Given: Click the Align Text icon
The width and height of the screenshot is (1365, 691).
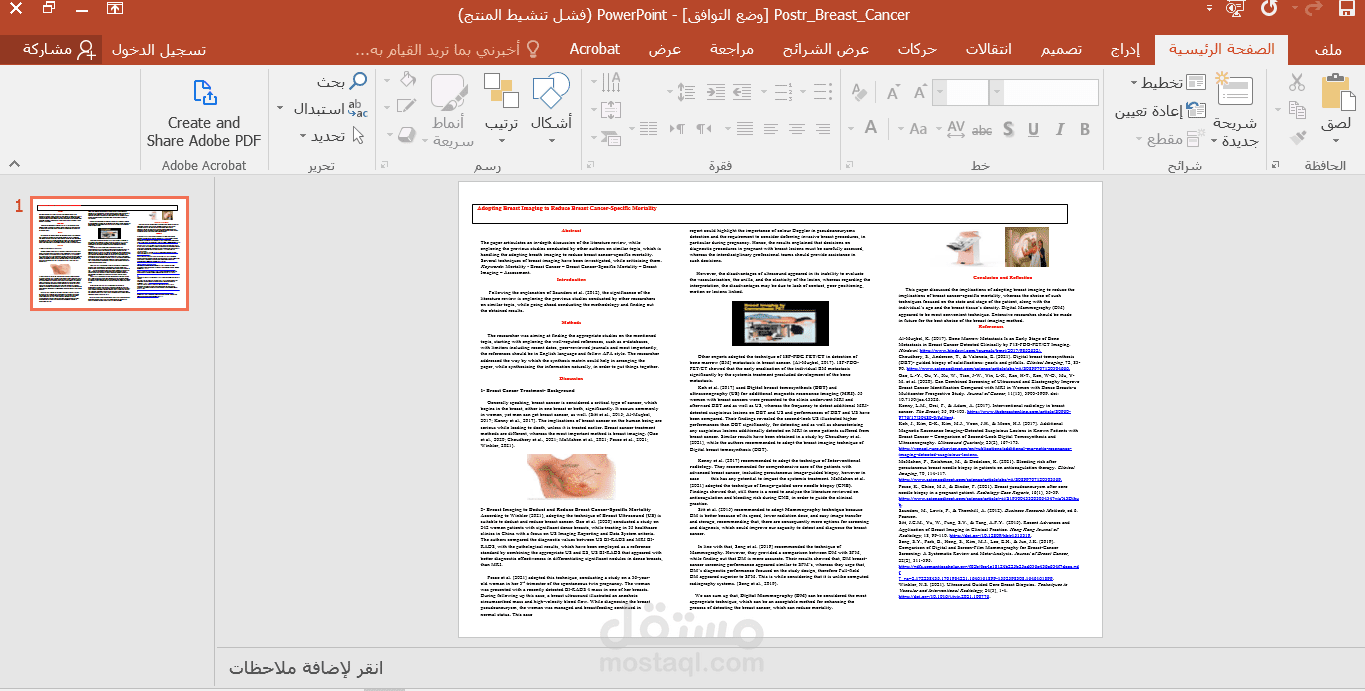Looking at the screenshot, I should tap(611, 109).
